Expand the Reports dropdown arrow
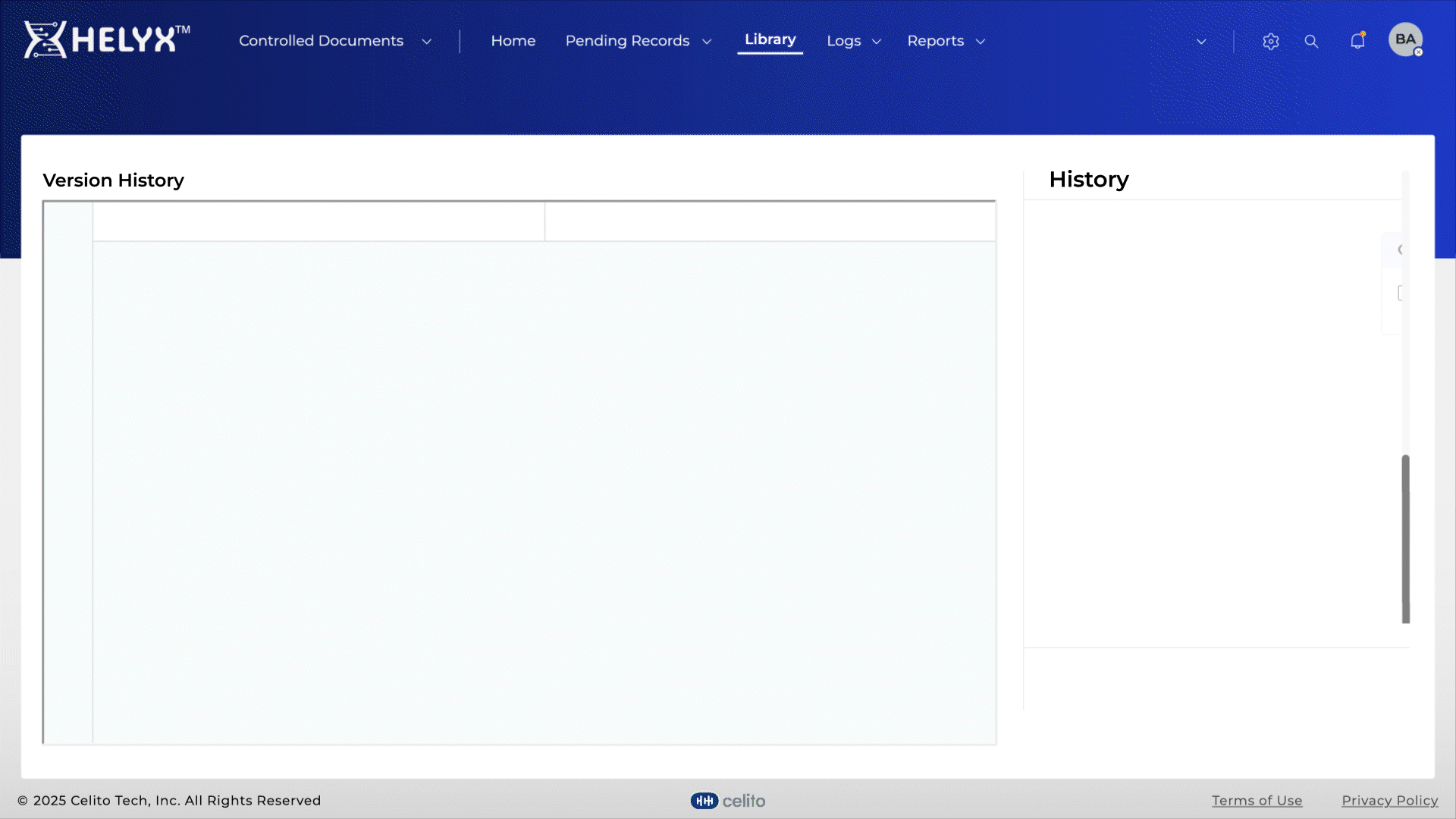Screen dimensions: 1456x819 tap(981, 42)
